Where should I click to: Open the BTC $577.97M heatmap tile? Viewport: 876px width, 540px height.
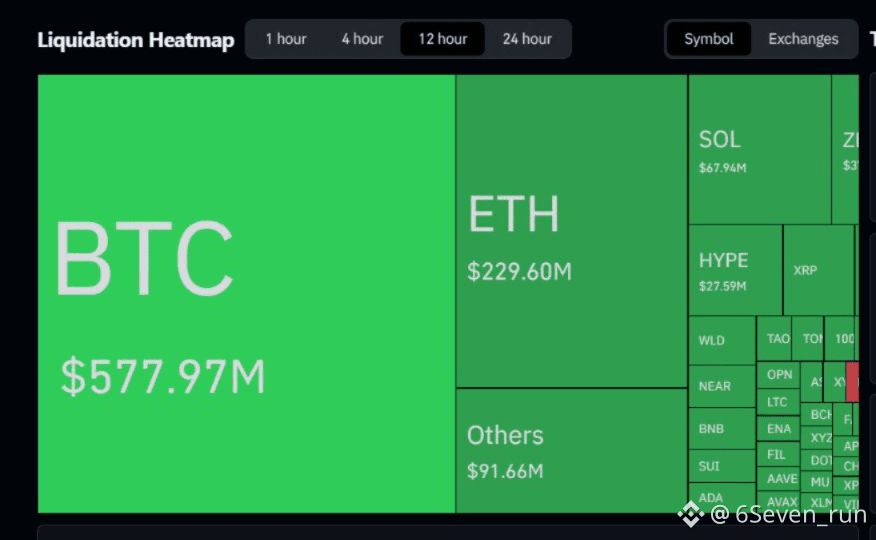246,294
